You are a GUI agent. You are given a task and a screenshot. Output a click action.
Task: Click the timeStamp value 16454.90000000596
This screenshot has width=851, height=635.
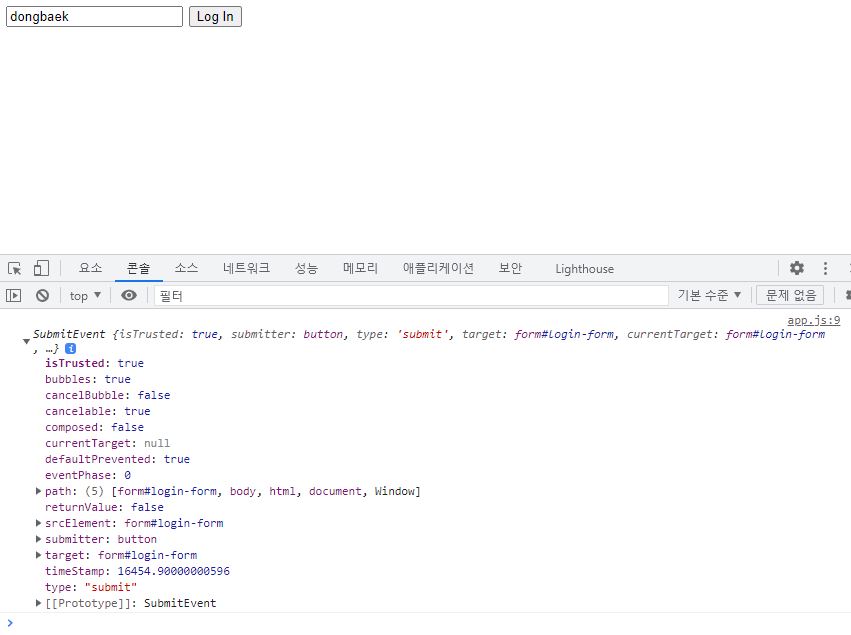coord(174,571)
